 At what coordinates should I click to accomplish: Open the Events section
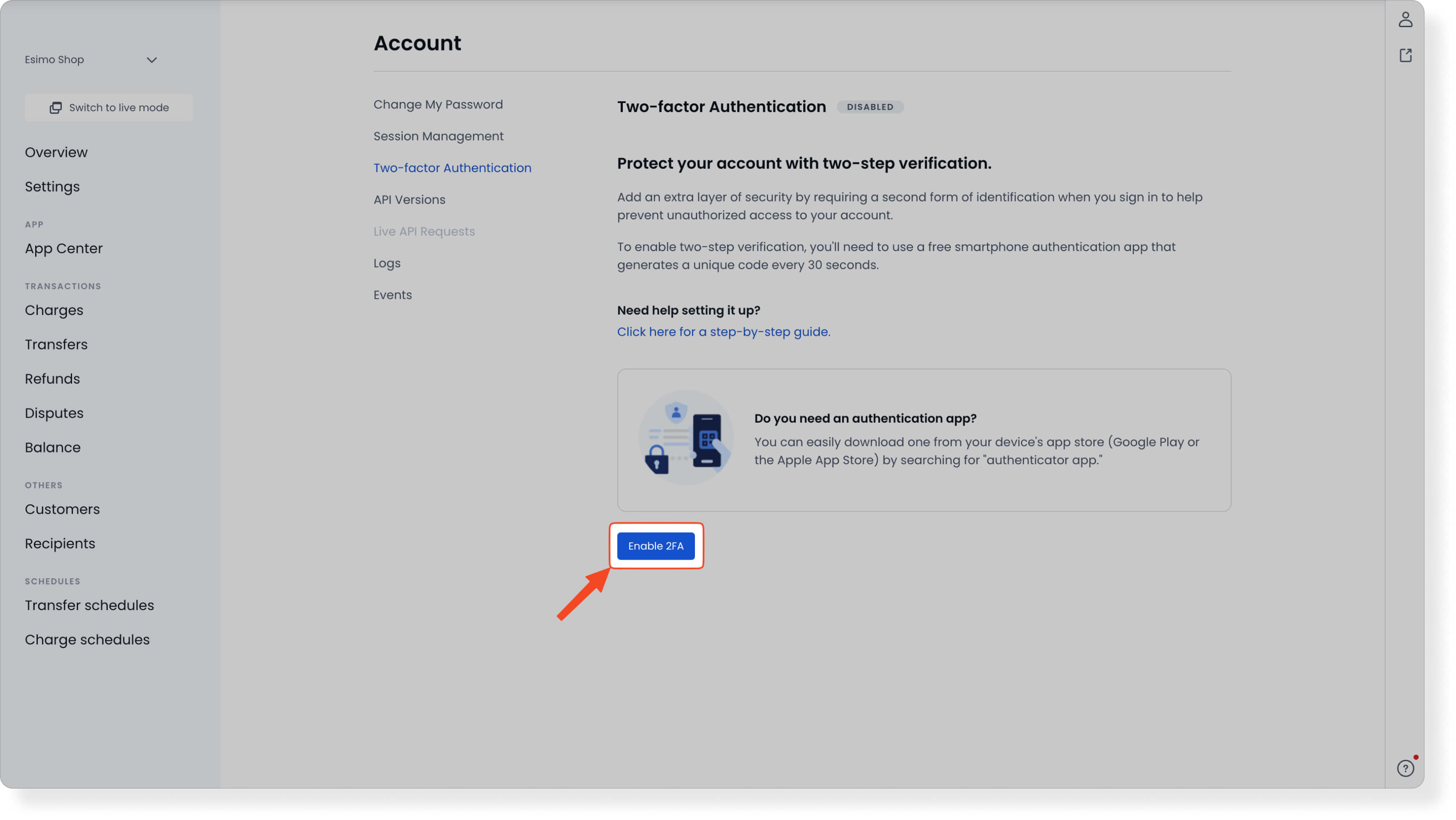pos(392,294)
